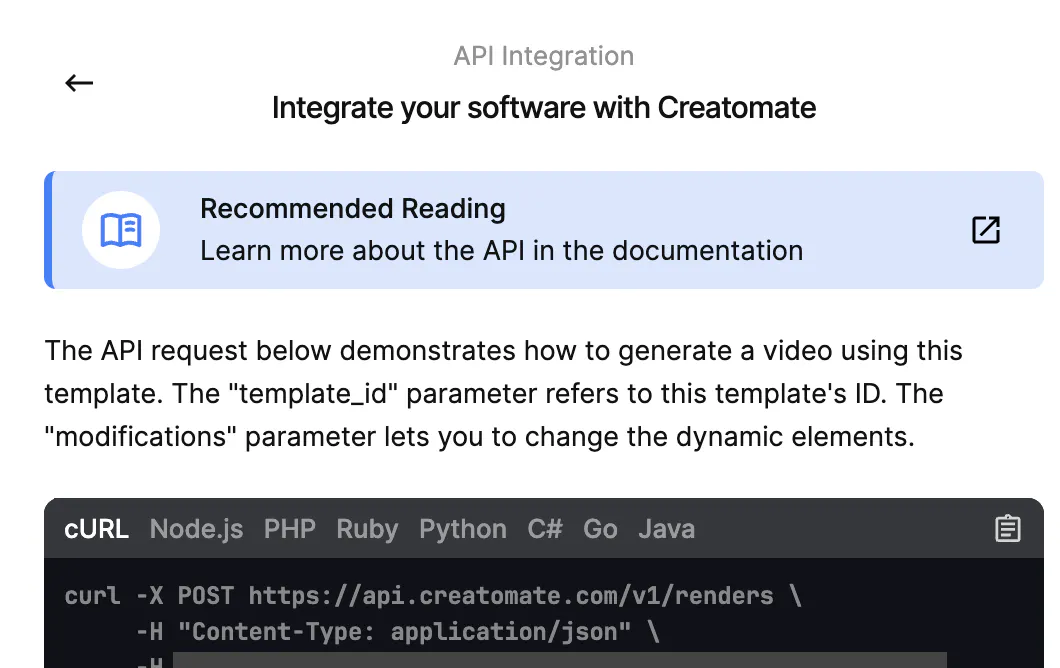Switch to the Go tab
The image size is (1060, 668).
600,529
